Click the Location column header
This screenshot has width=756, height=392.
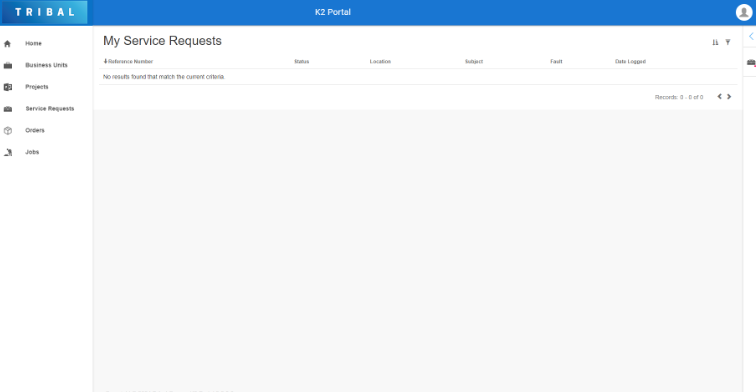380,61
